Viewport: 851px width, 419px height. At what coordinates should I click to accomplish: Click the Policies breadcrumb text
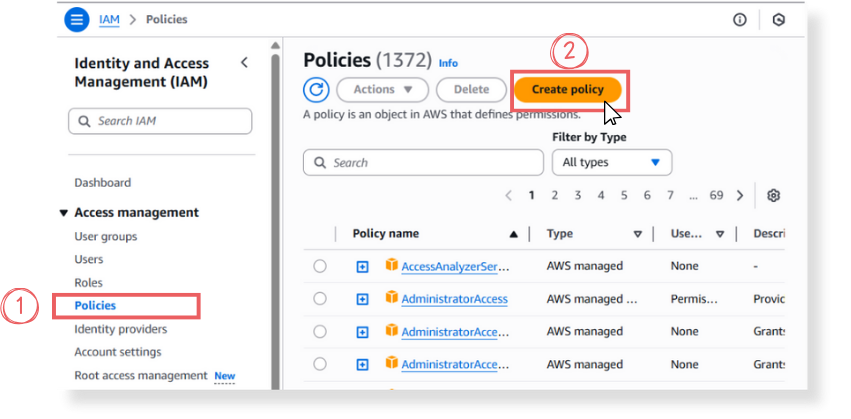coord(167,20)
